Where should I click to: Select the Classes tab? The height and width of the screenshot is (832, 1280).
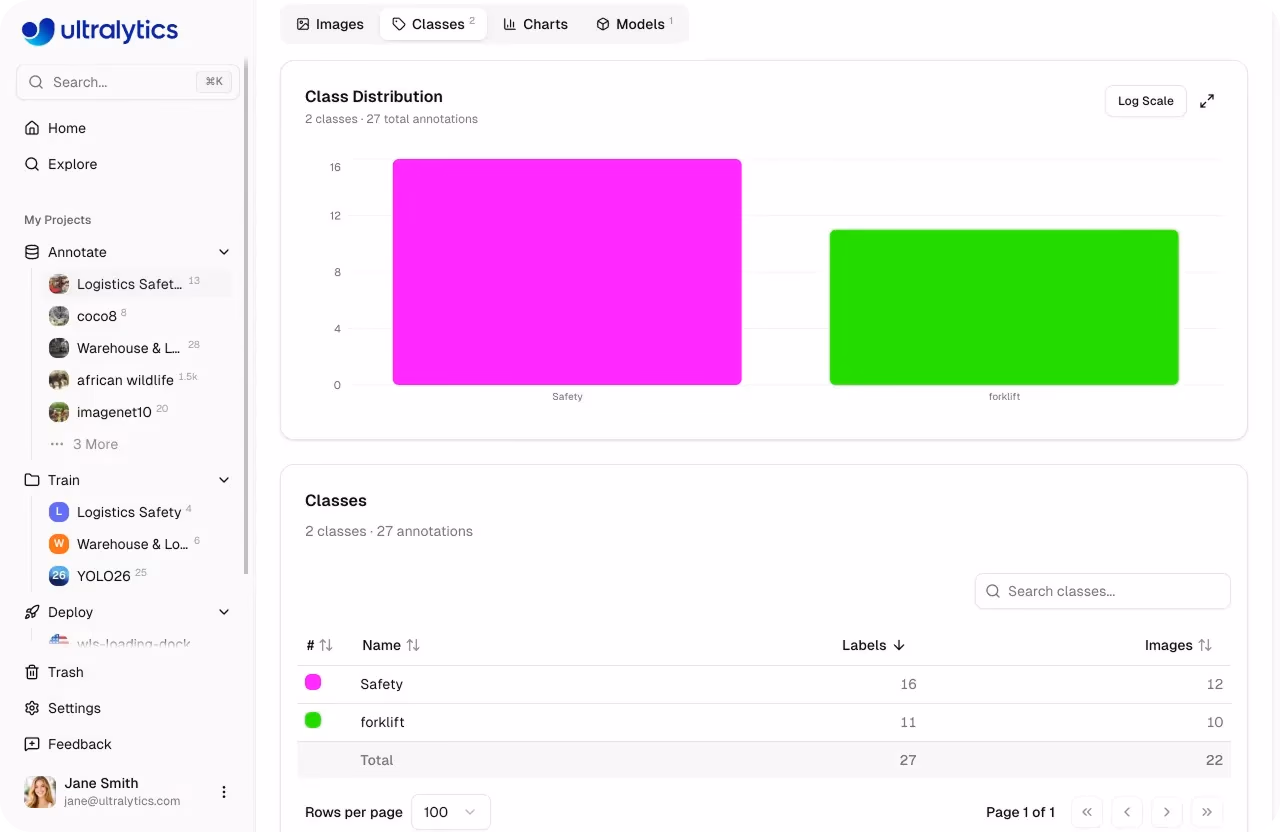pos(433,24)
